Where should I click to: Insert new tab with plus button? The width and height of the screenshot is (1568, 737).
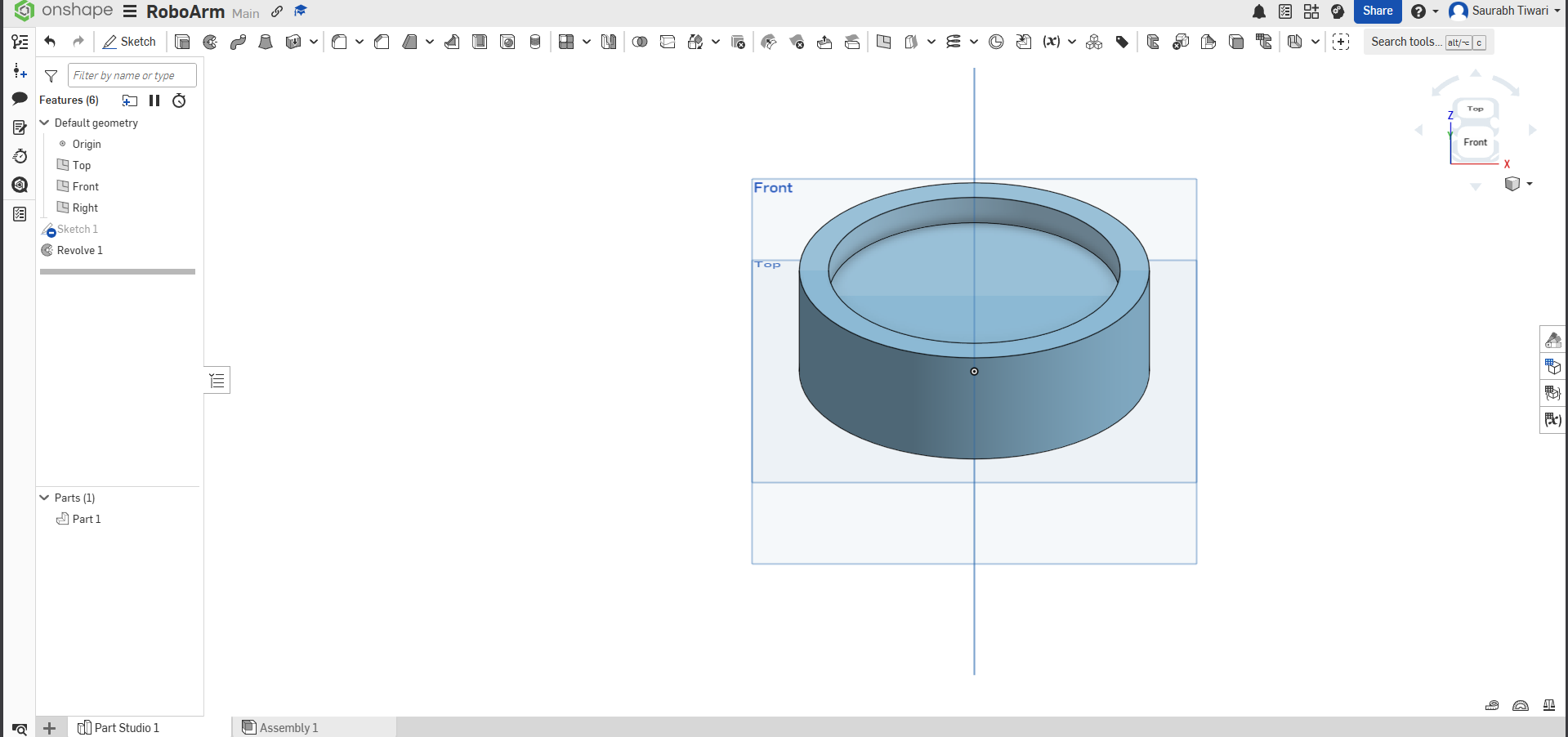50,727
